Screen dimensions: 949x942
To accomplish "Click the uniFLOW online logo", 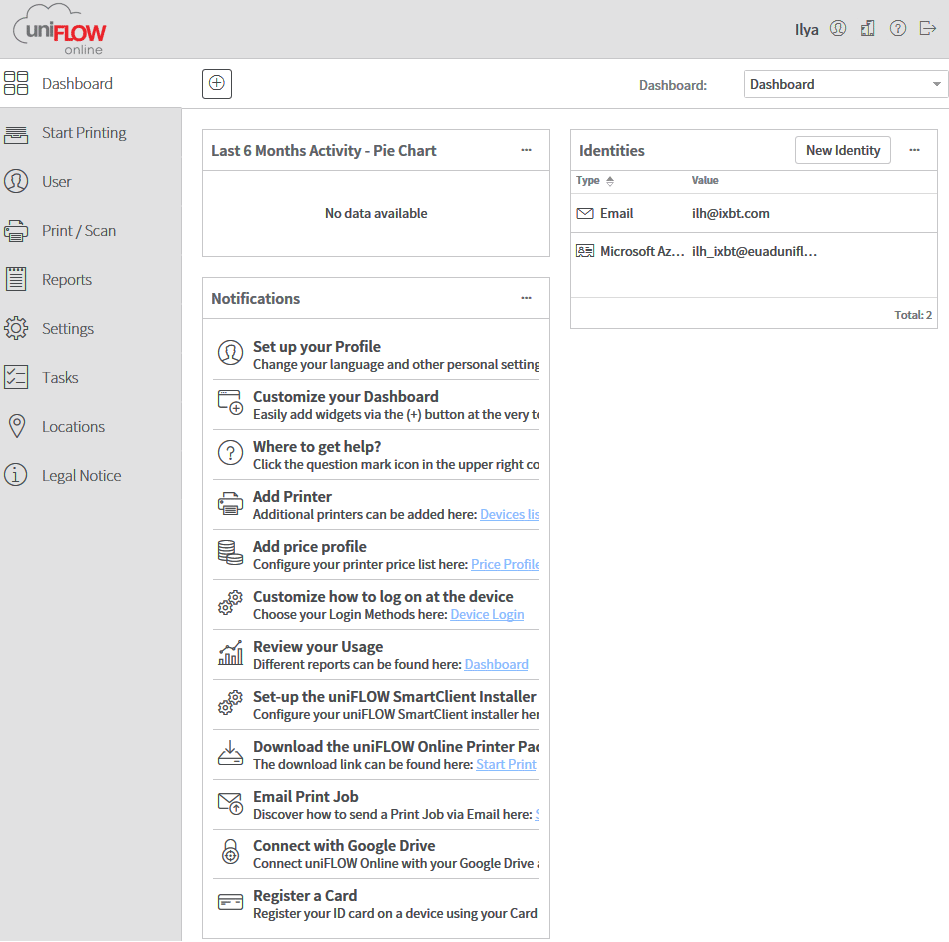I will tap(59, 30).
